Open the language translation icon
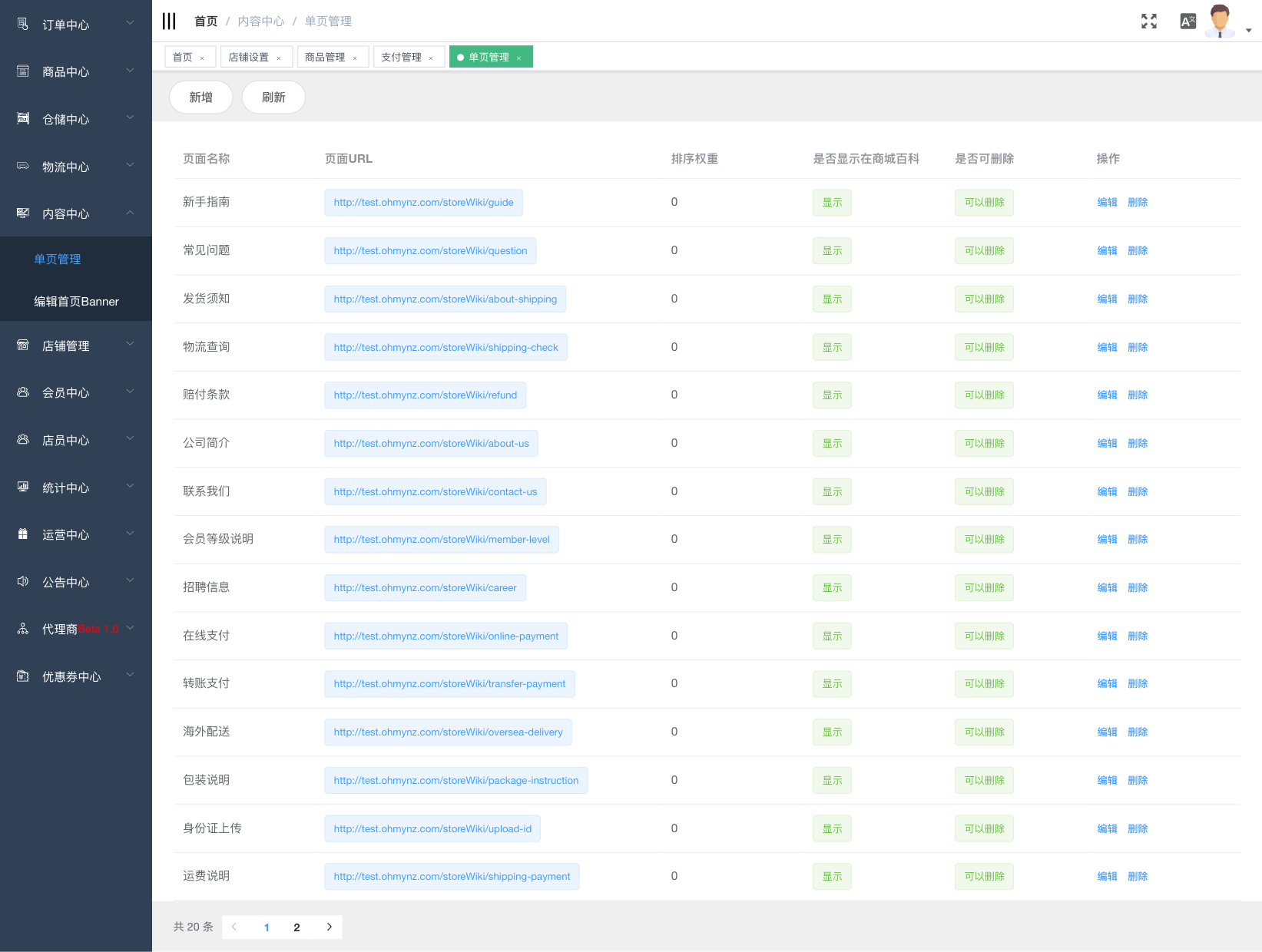The image size is (1262, 952). point(1187,21)
